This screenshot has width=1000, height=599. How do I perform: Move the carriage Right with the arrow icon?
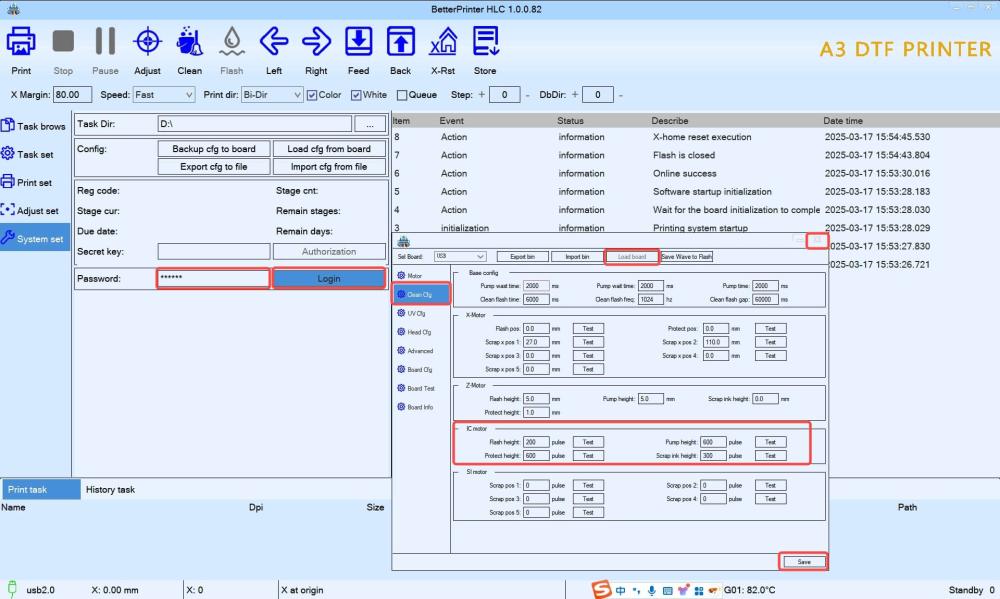coord(316,42)
